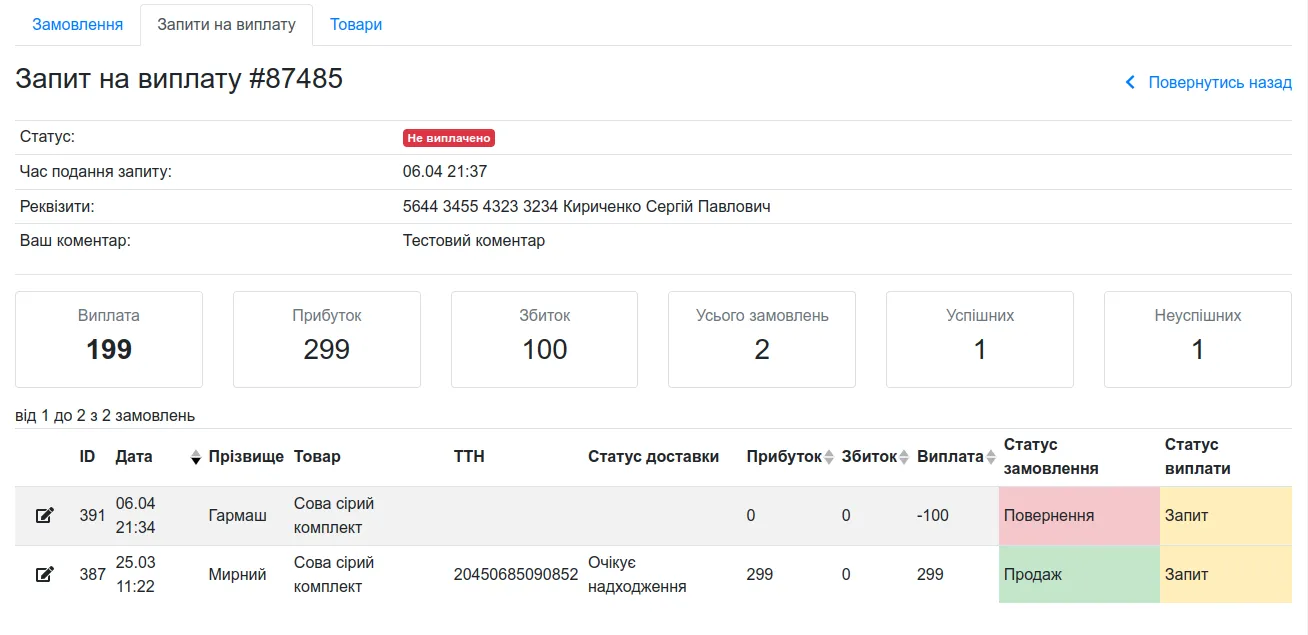The image size is (1308, 635).
Task: Click the Очікує надходження delivery status
Action: tap(637, 575)
